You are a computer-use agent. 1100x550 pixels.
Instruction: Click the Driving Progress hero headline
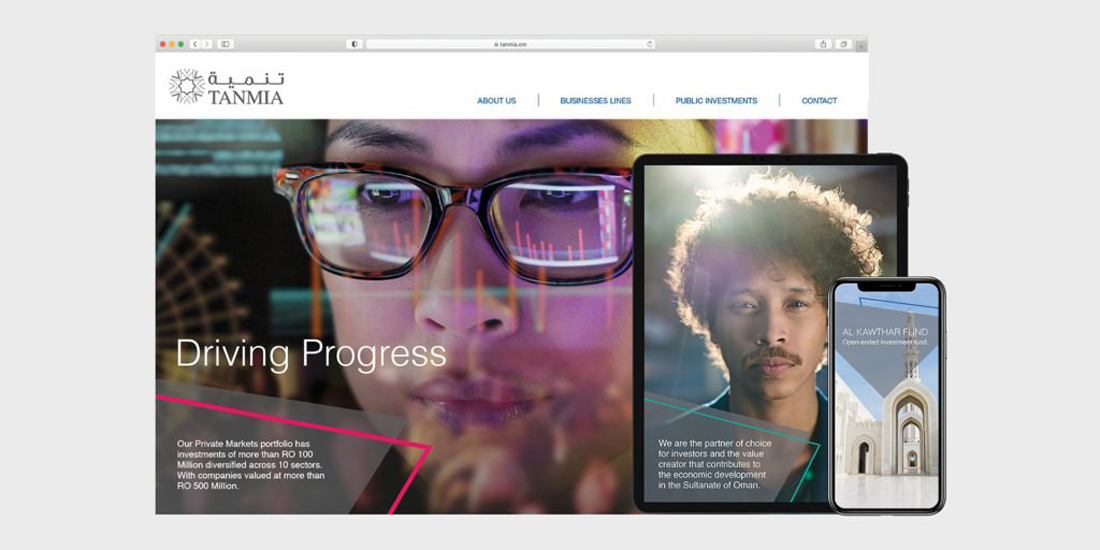(x=310, y=353)
